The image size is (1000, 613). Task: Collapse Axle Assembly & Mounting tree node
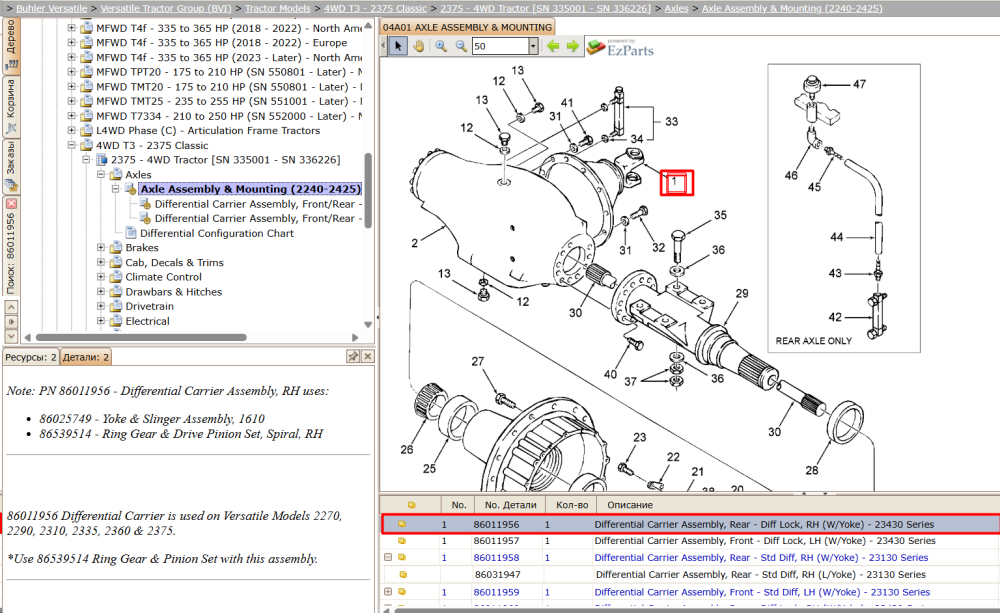(115, 189)
